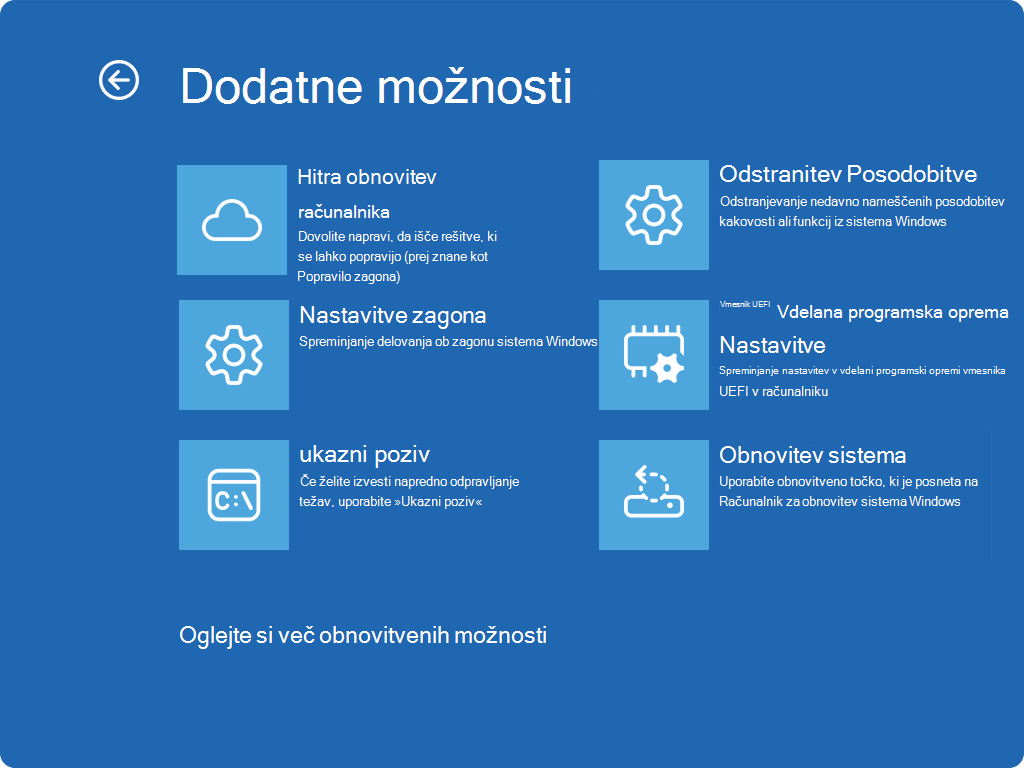
Task: Click 'Če želite izvesti napredno odpravljanje' description
Action: click(x=409, y=491)
